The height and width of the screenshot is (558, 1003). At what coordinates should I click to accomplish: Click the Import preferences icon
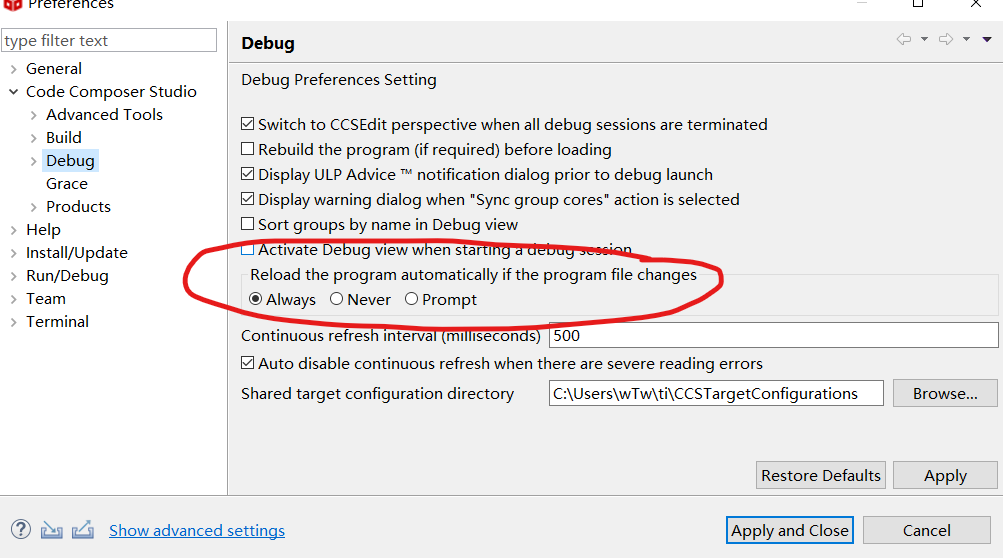point(52,530)
